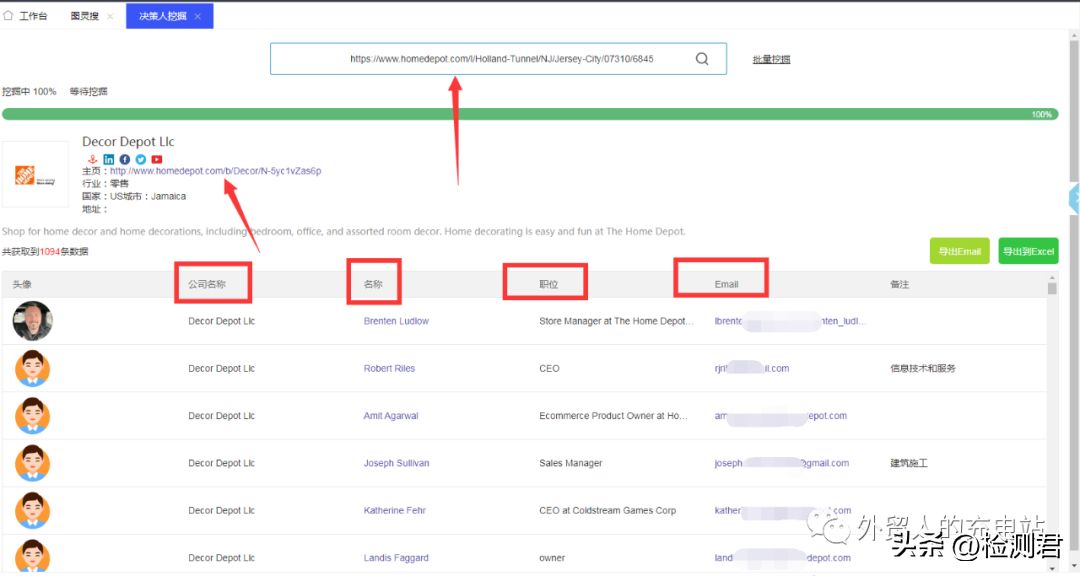Open Katherine Fehr's profile link
Screen dimensions: 1080x576
pyautogui.click(x=395, y=511)
